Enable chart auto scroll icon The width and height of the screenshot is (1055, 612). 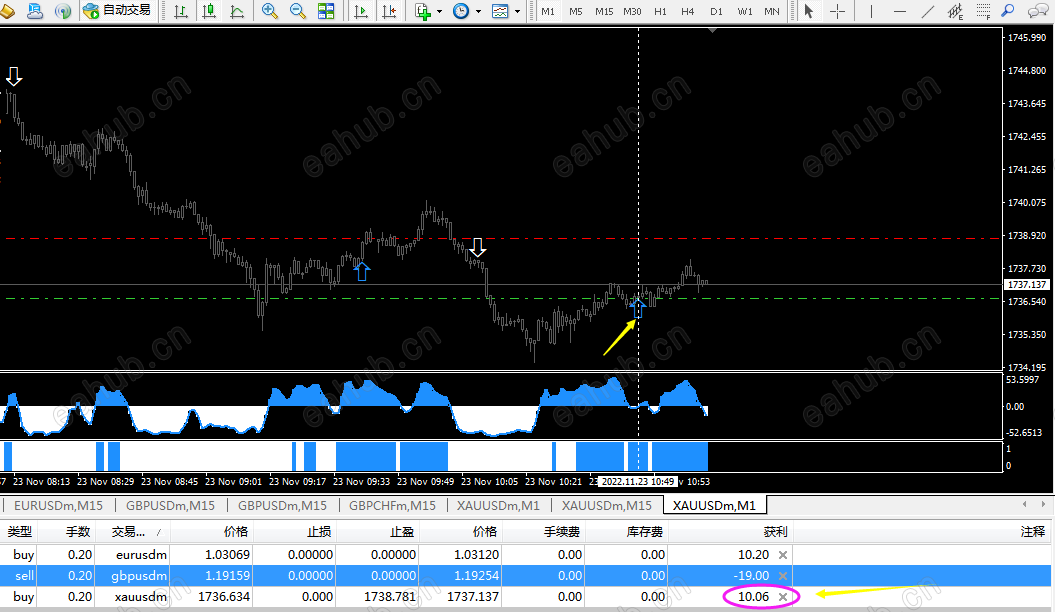click(361, 11)
